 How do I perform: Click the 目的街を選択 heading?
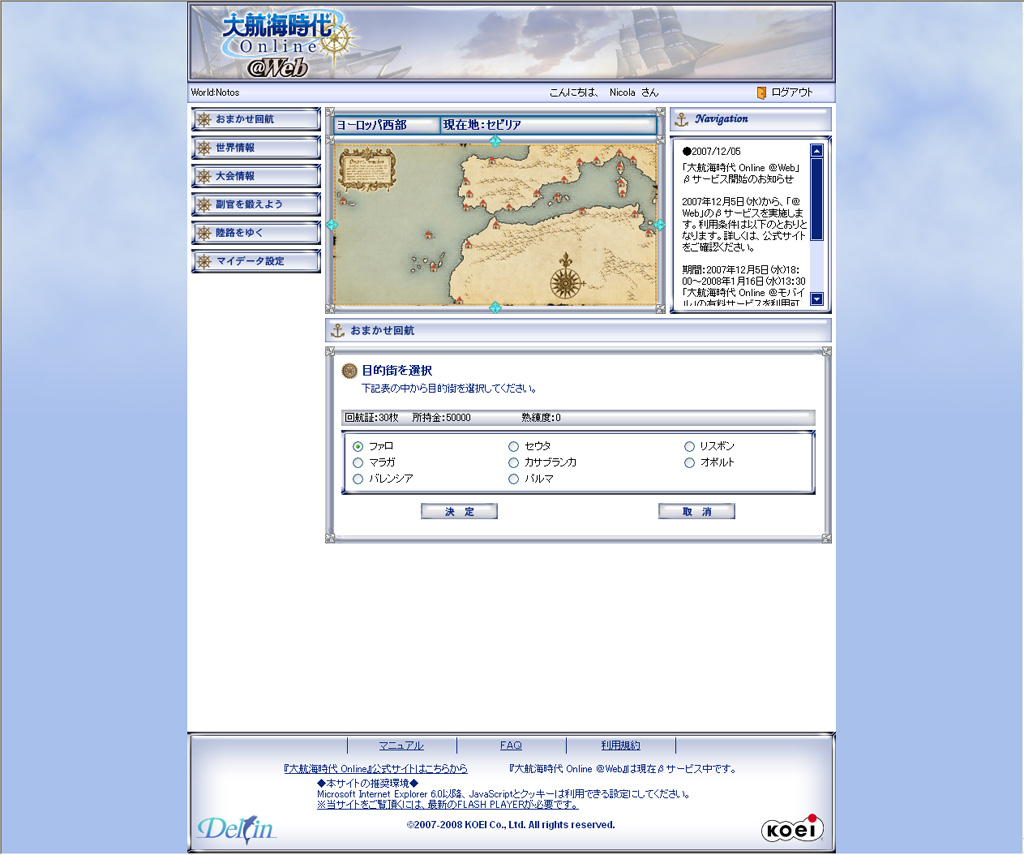pyautogui.click(x=397, y=371)
